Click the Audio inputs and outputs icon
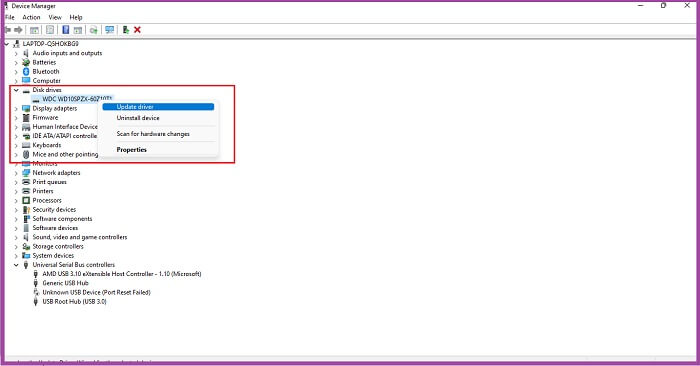This screenshot has height=366, width=700. click(x=26, y=53)
